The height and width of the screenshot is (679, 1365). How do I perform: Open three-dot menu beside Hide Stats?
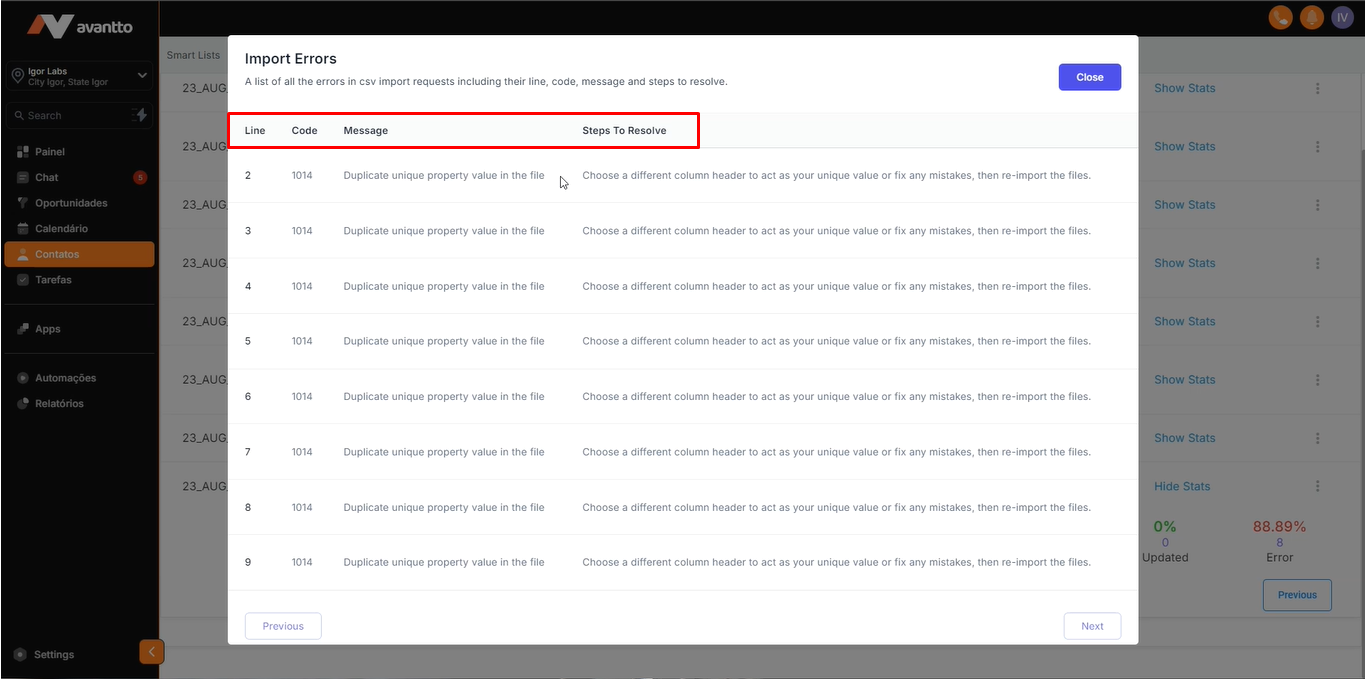1317,487
